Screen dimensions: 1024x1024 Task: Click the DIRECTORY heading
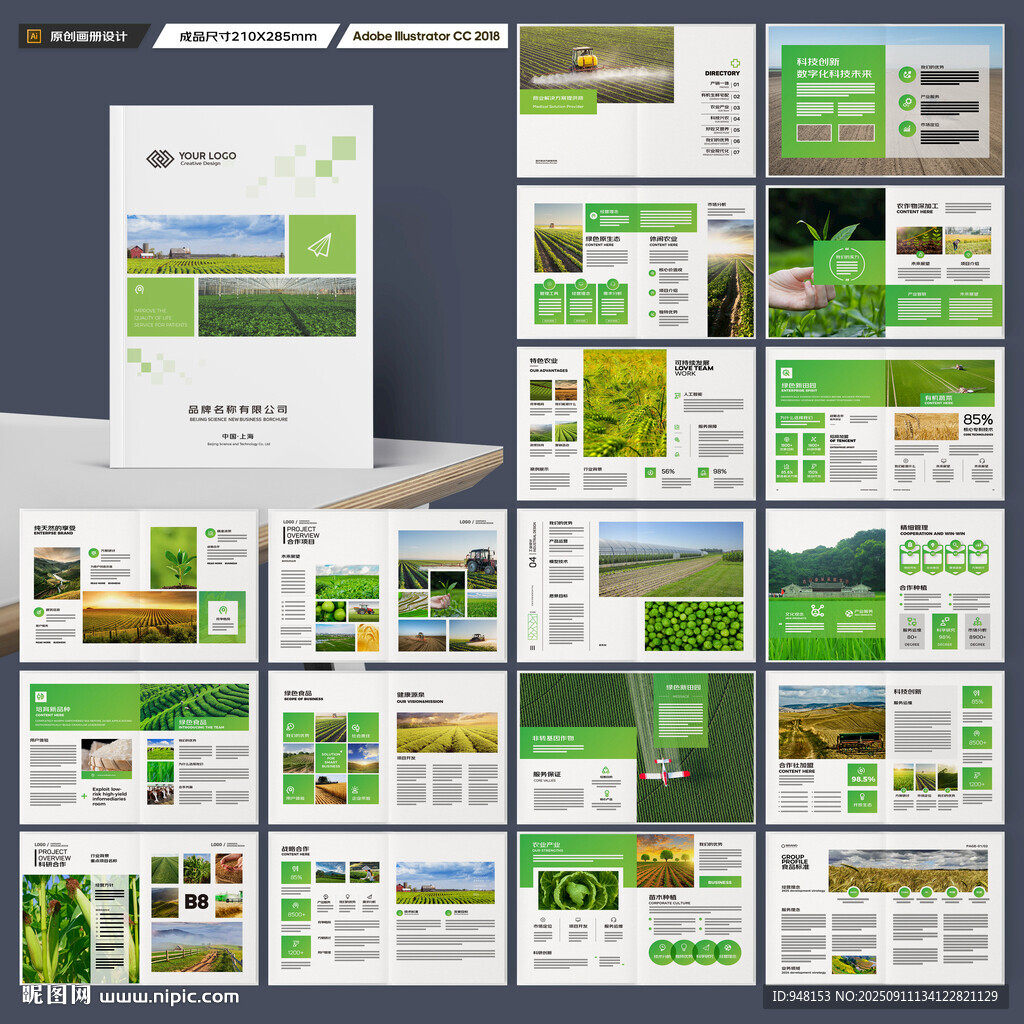(722, 73)
